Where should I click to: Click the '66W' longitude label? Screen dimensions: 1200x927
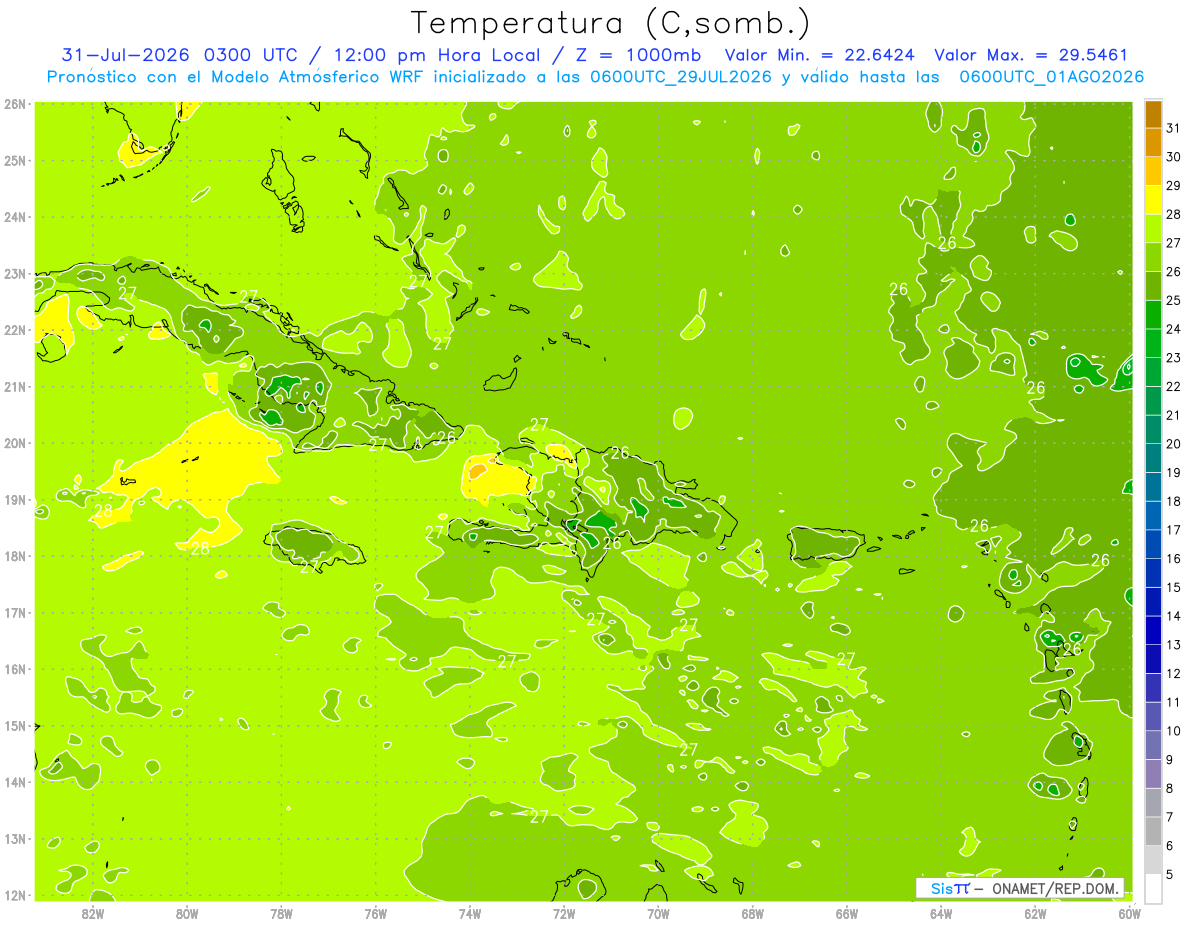coord(847,913)
